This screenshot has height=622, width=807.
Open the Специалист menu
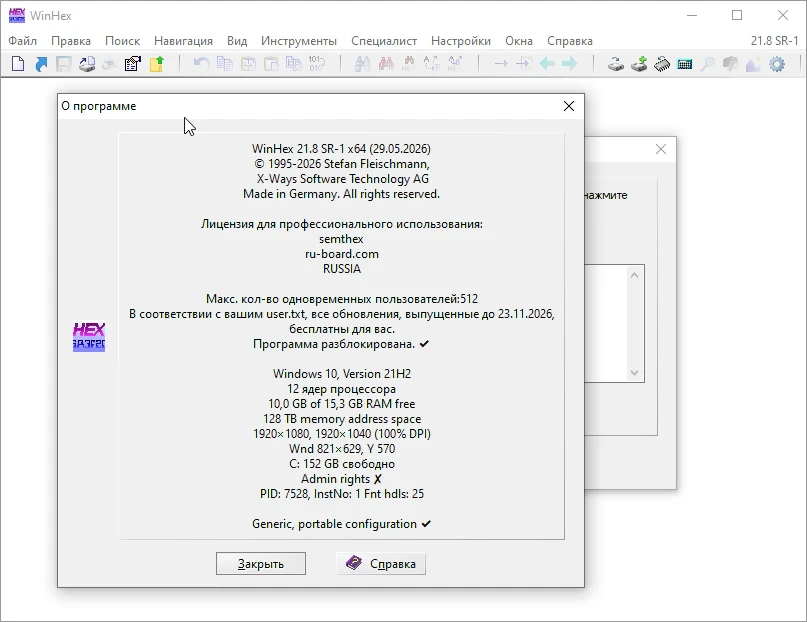tap(384, 41)
